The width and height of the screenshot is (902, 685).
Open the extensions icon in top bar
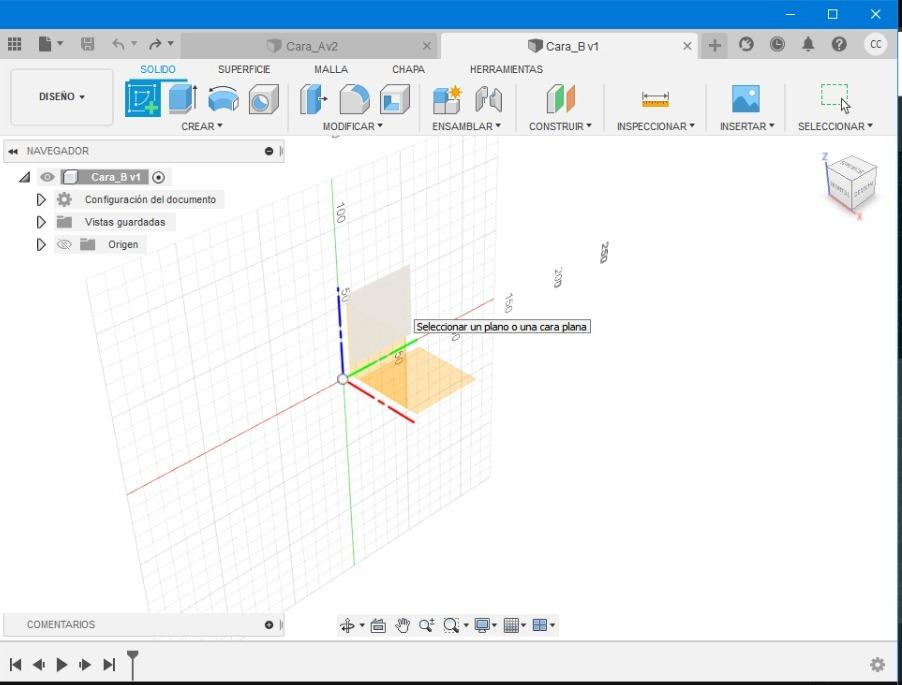[x=746, y=44]
